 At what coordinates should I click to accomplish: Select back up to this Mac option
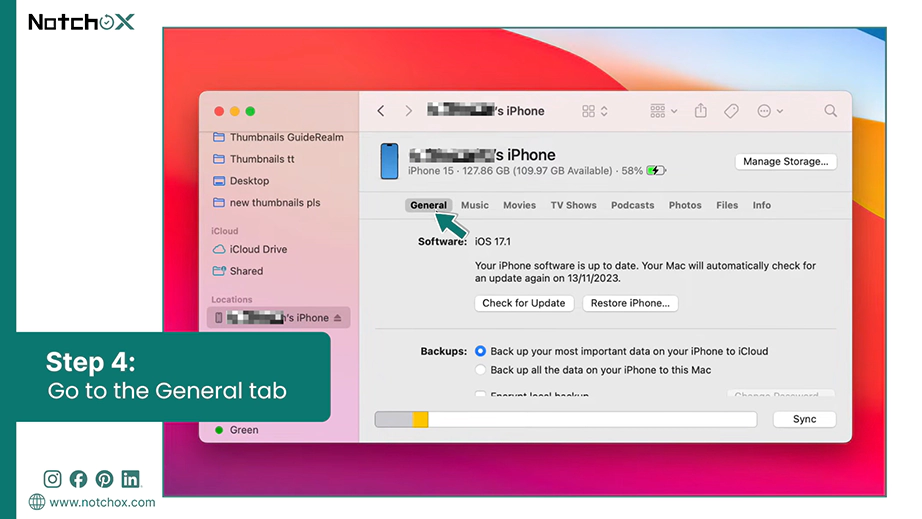480,370
